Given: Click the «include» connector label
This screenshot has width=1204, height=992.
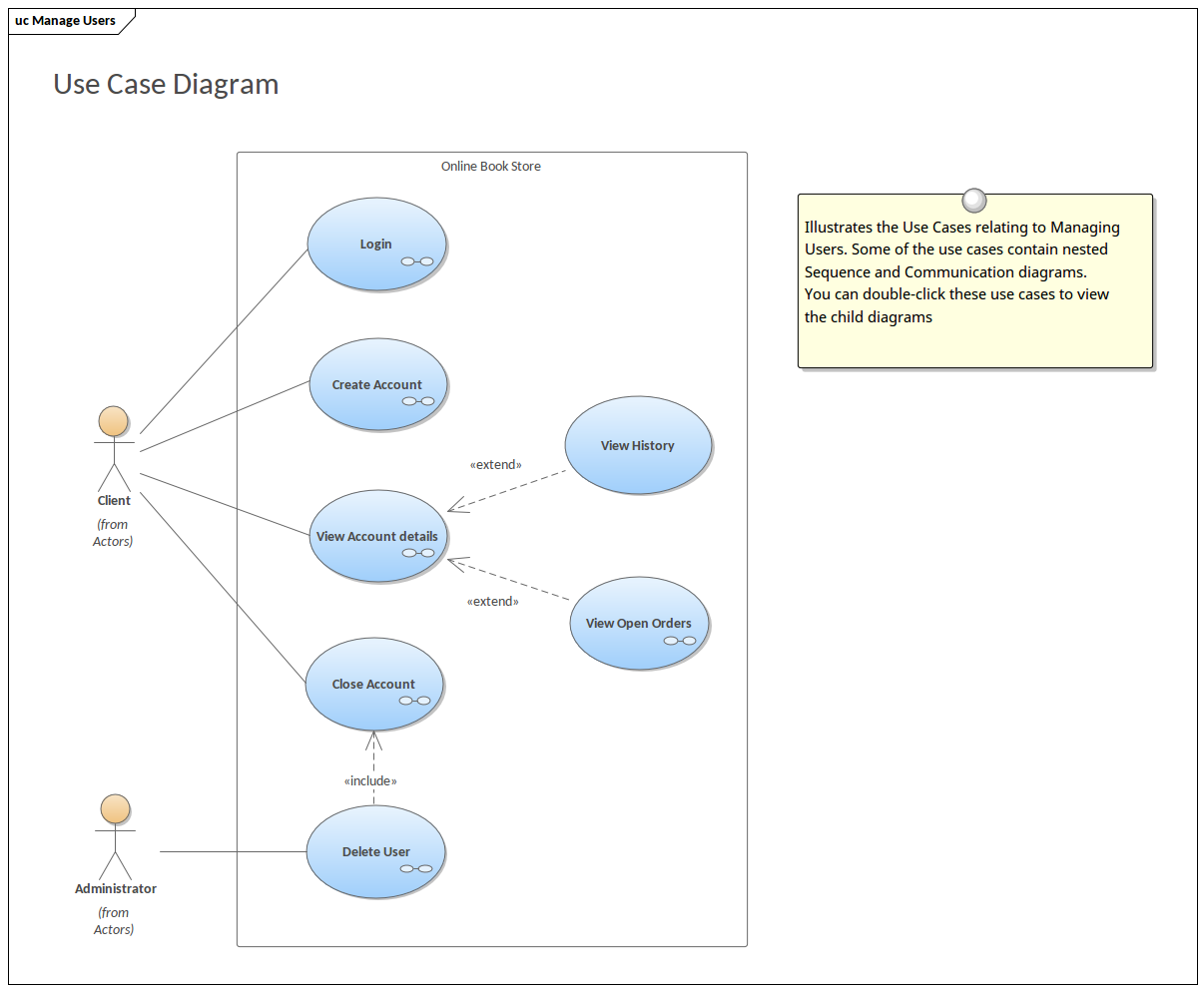Looking at the screenshot, I should (x=370, y=780).
